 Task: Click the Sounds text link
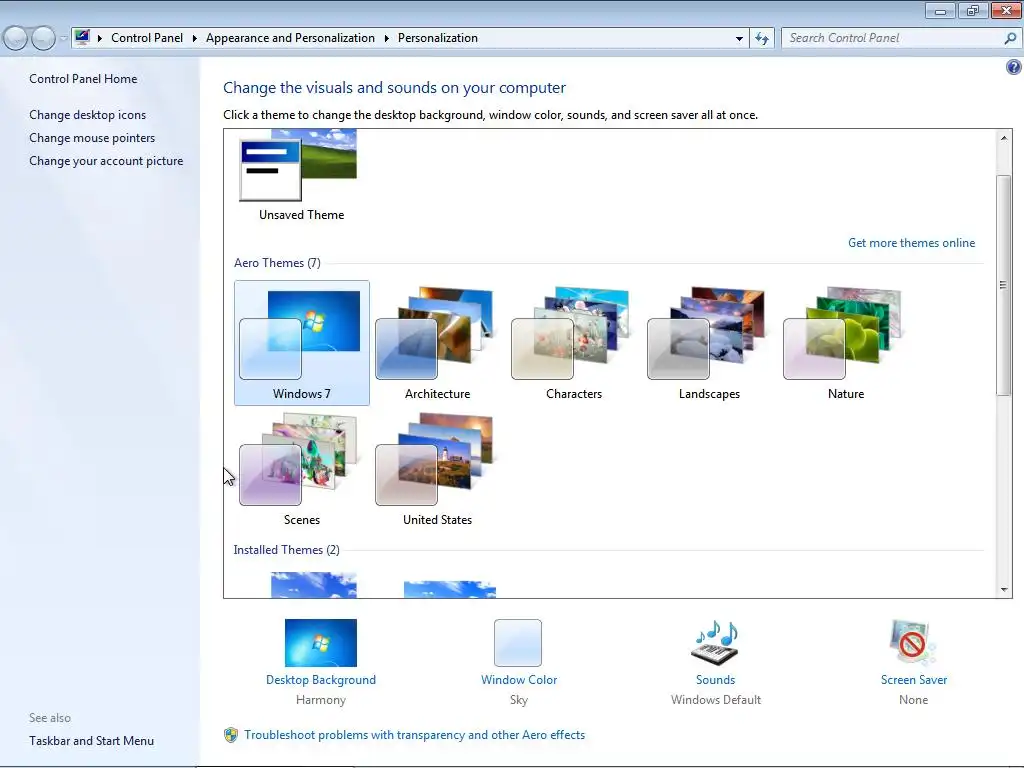point(716,680)
